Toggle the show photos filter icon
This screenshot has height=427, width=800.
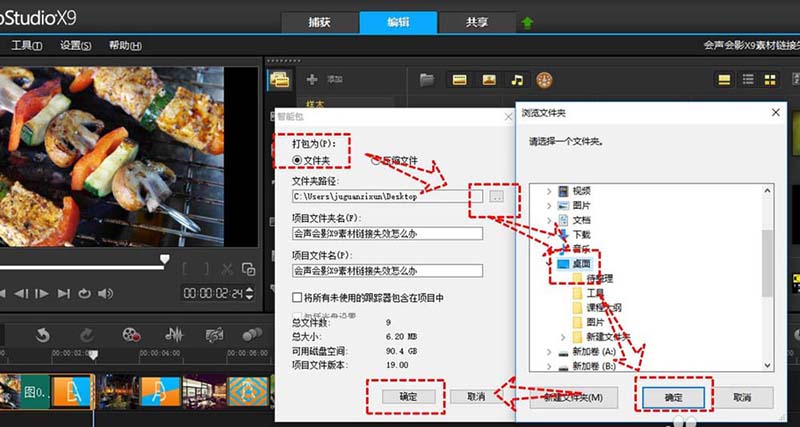point(489,80)
